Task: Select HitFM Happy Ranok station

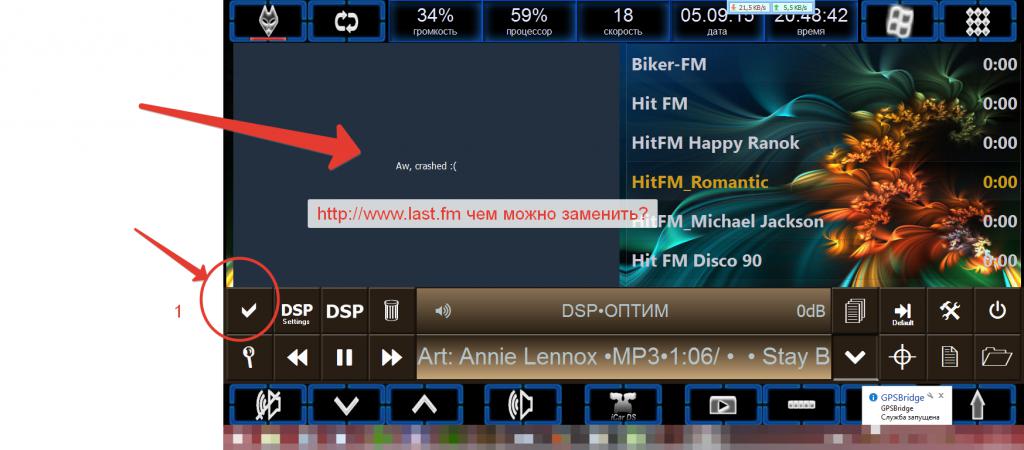Action: [x=824, y=142]
